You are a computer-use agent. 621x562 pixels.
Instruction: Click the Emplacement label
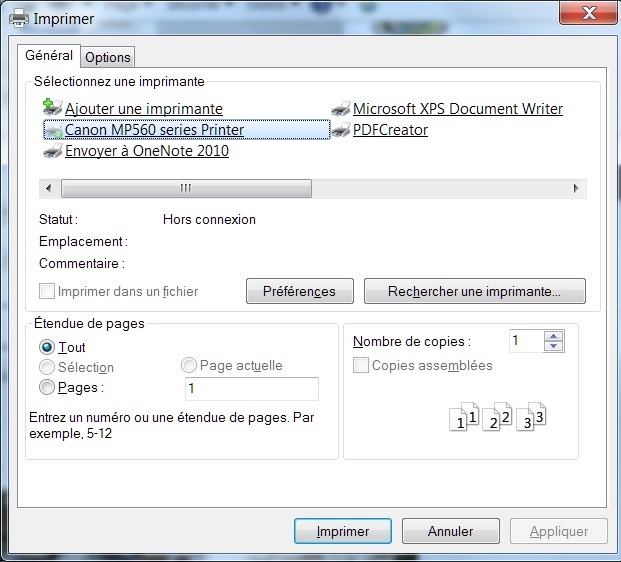coord(83,242)
